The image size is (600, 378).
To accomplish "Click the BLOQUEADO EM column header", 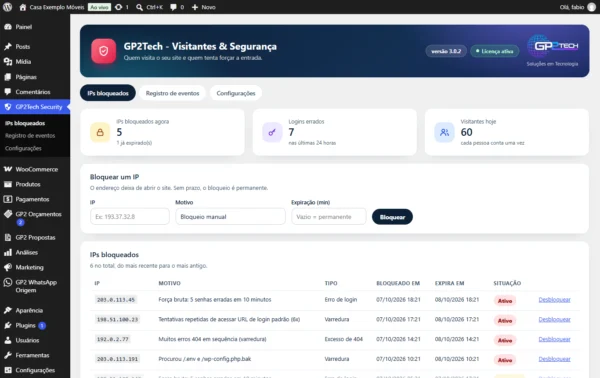I will coord(398,283).
